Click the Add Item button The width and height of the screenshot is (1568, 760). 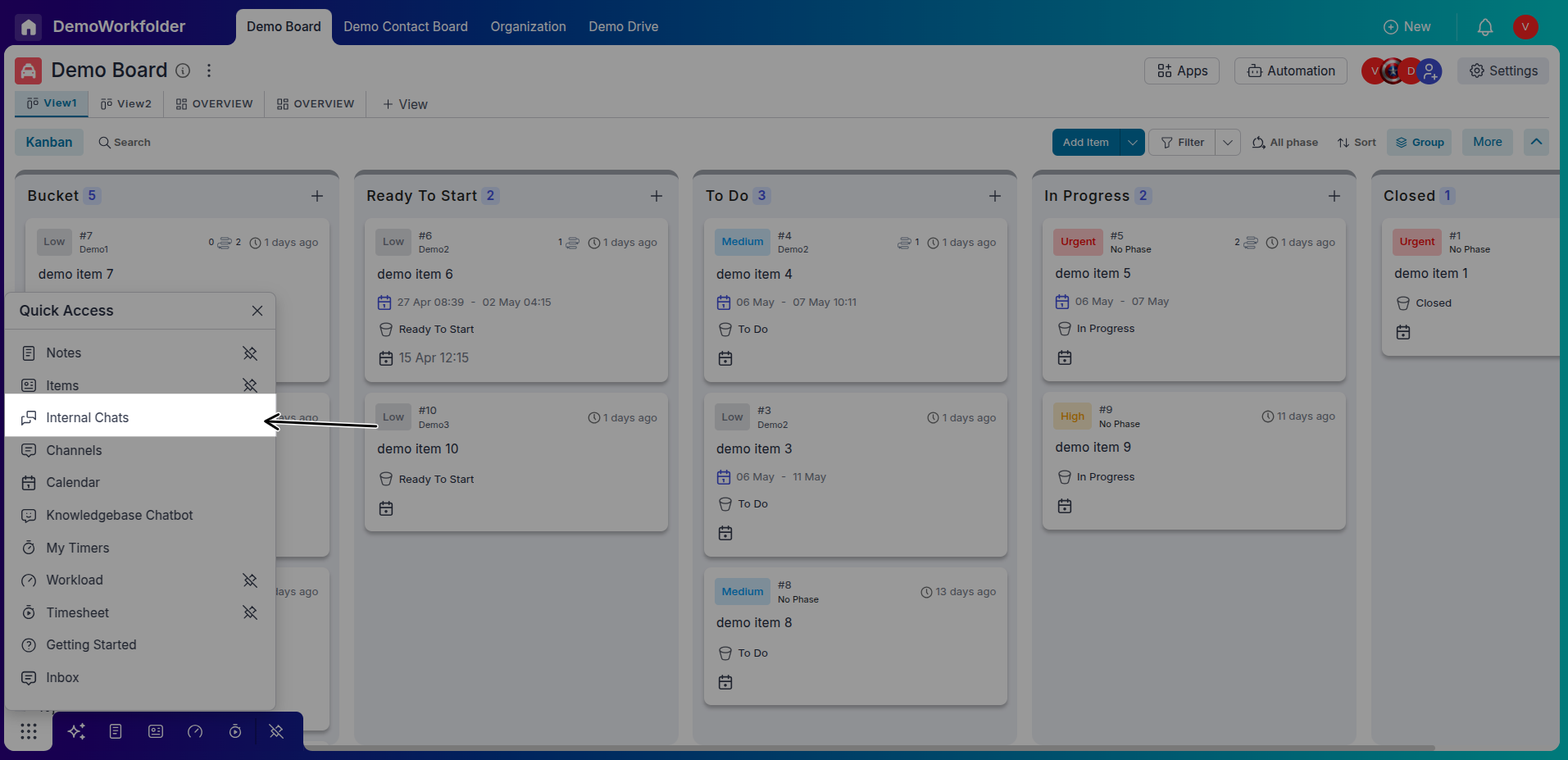click(x=1086, y=142)
